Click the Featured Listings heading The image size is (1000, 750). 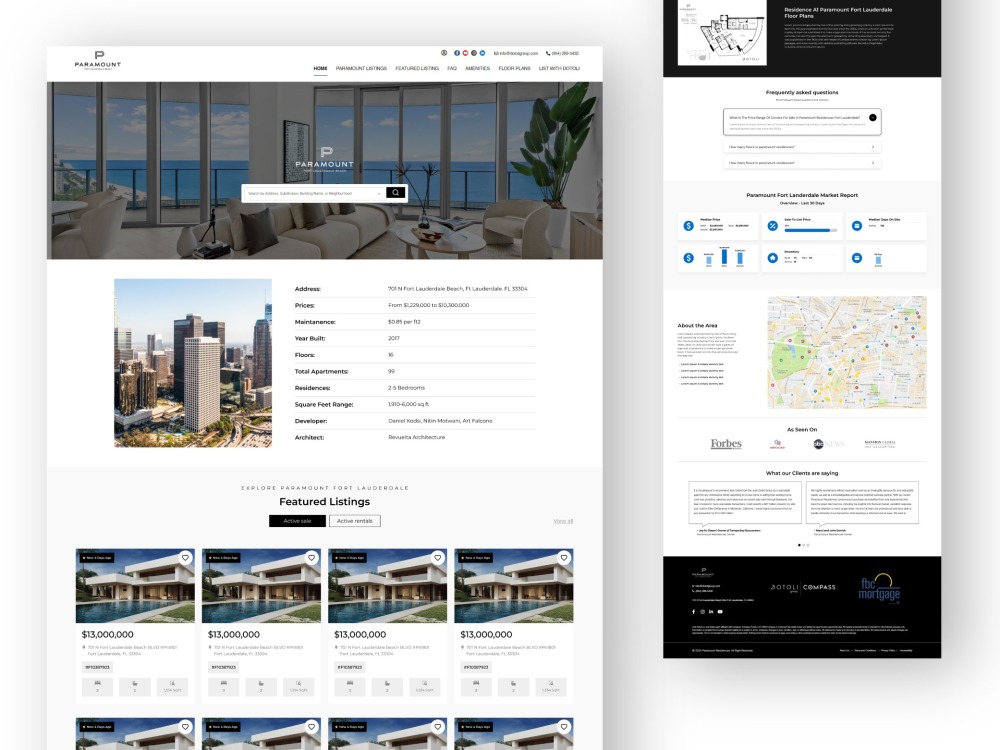[x=325, y=501]
